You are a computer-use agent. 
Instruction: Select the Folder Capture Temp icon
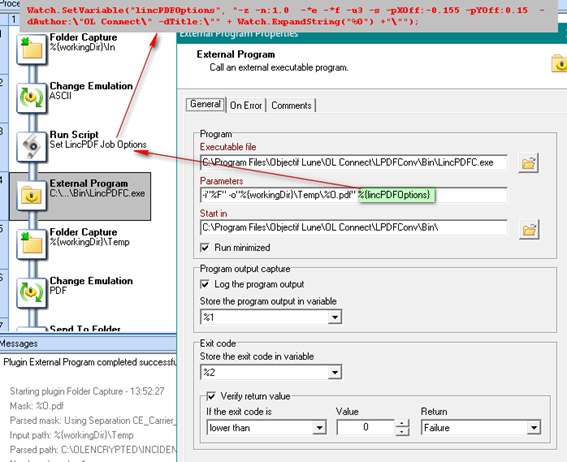31,244
